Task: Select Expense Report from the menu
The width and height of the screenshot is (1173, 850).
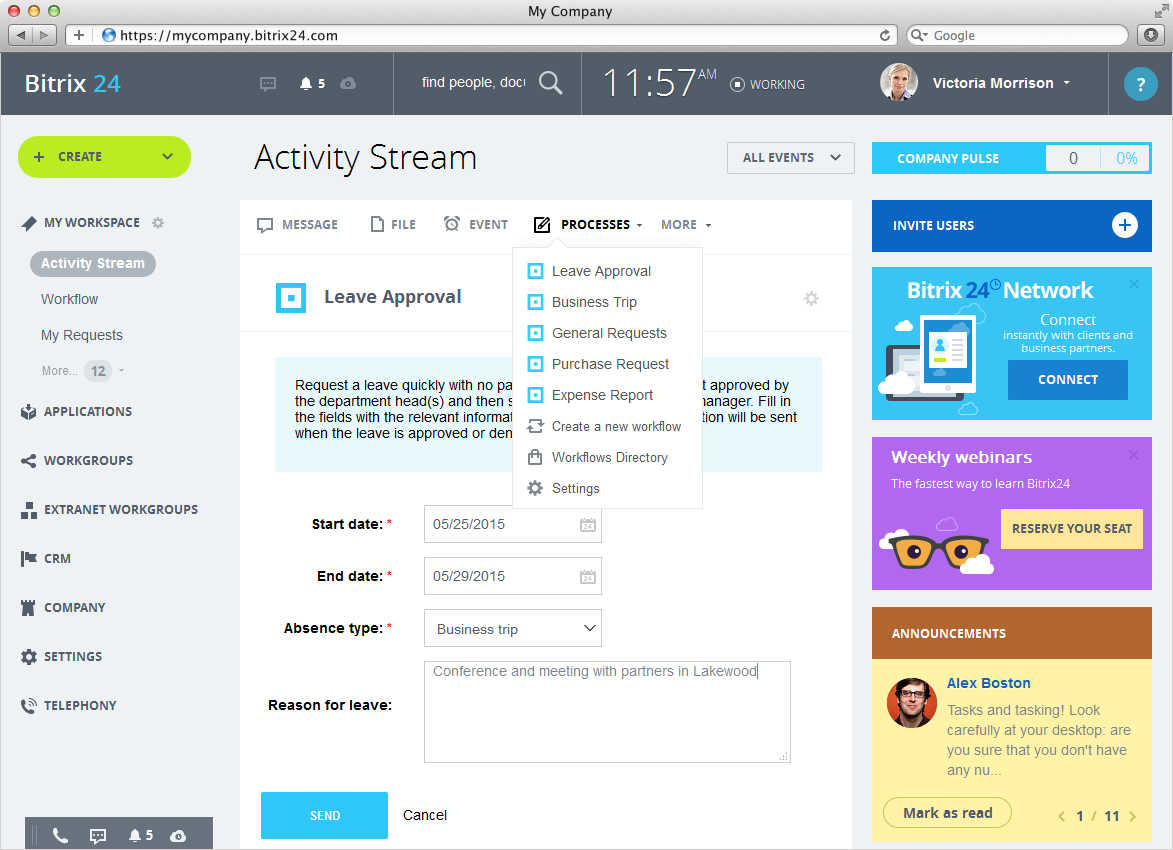Action: pos(589,395)
